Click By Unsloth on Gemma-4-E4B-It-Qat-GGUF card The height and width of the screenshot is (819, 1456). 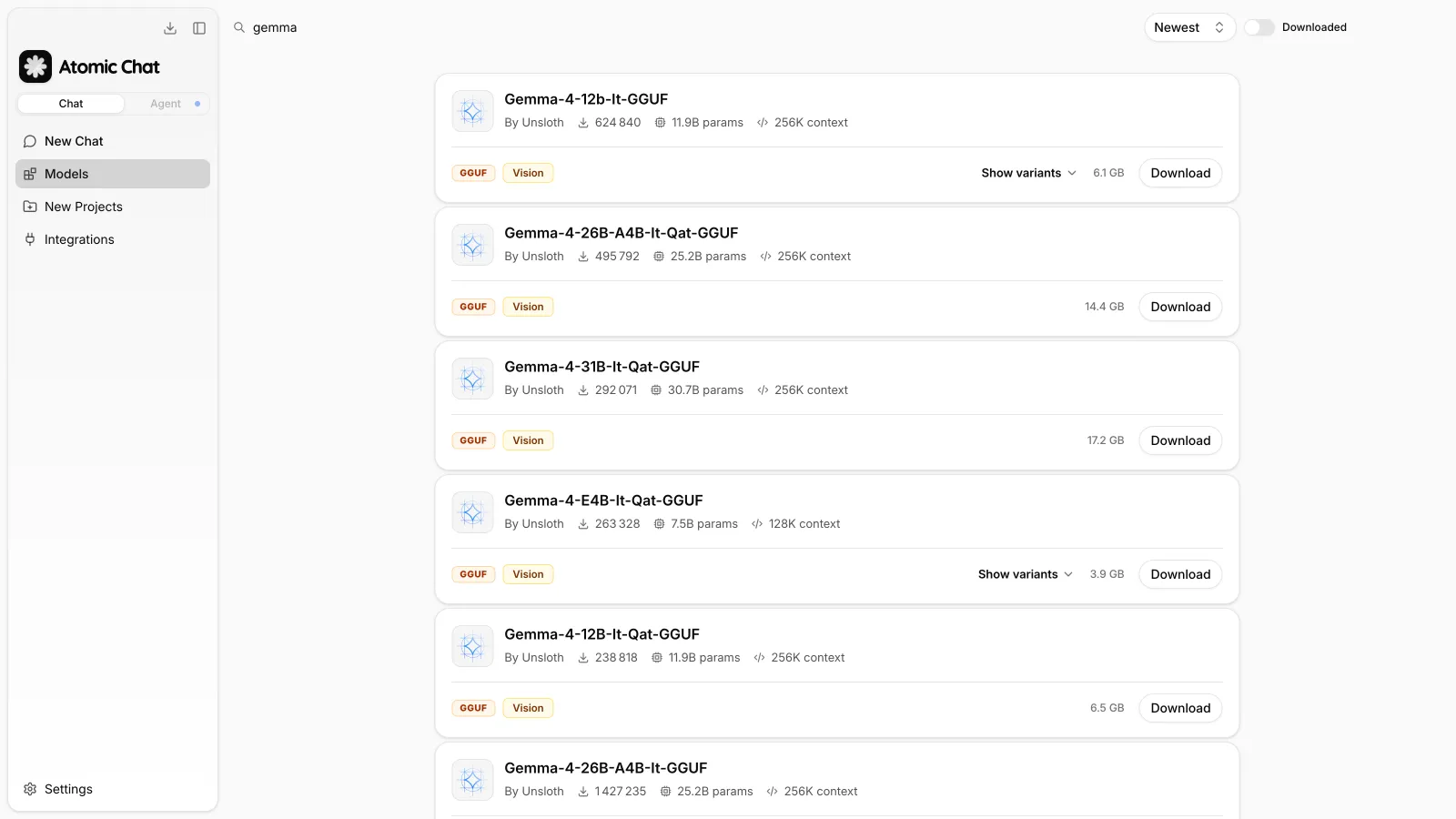534,524
